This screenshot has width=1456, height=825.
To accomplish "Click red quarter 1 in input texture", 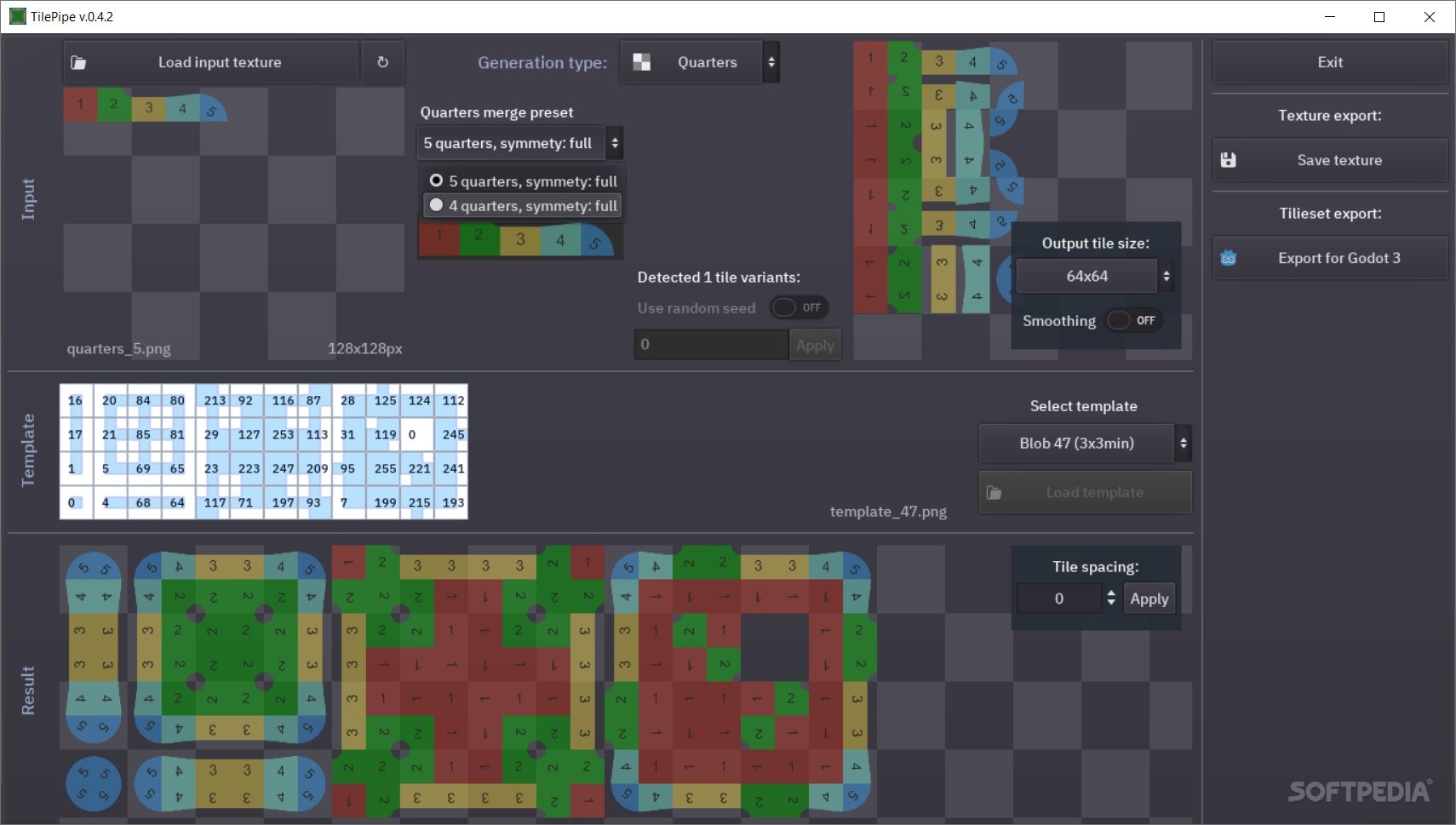I will [80, 105].
